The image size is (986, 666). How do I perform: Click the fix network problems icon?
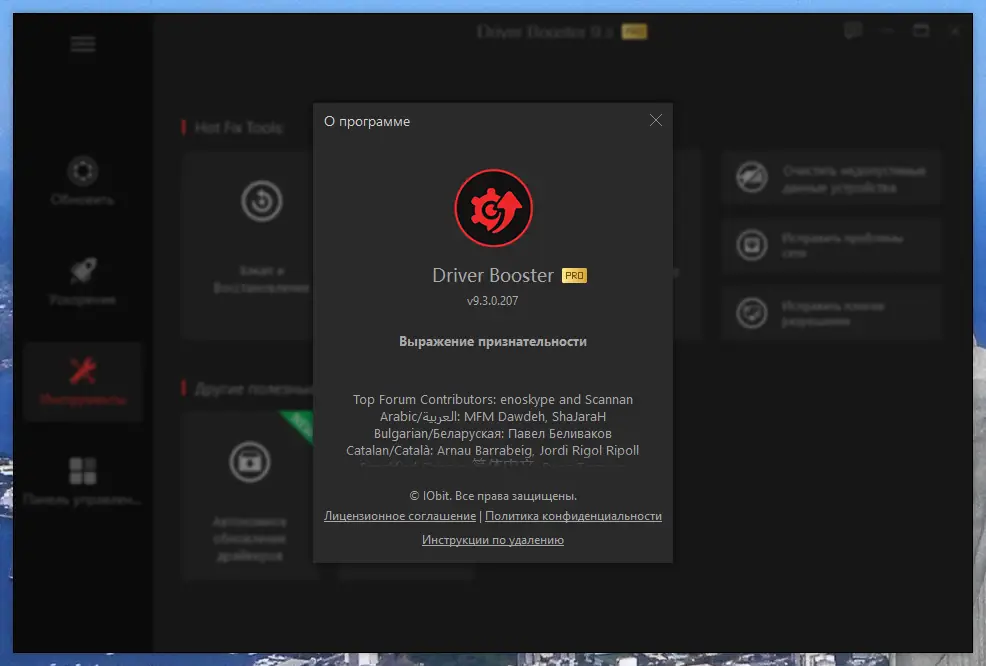click(x=752, y=245)
